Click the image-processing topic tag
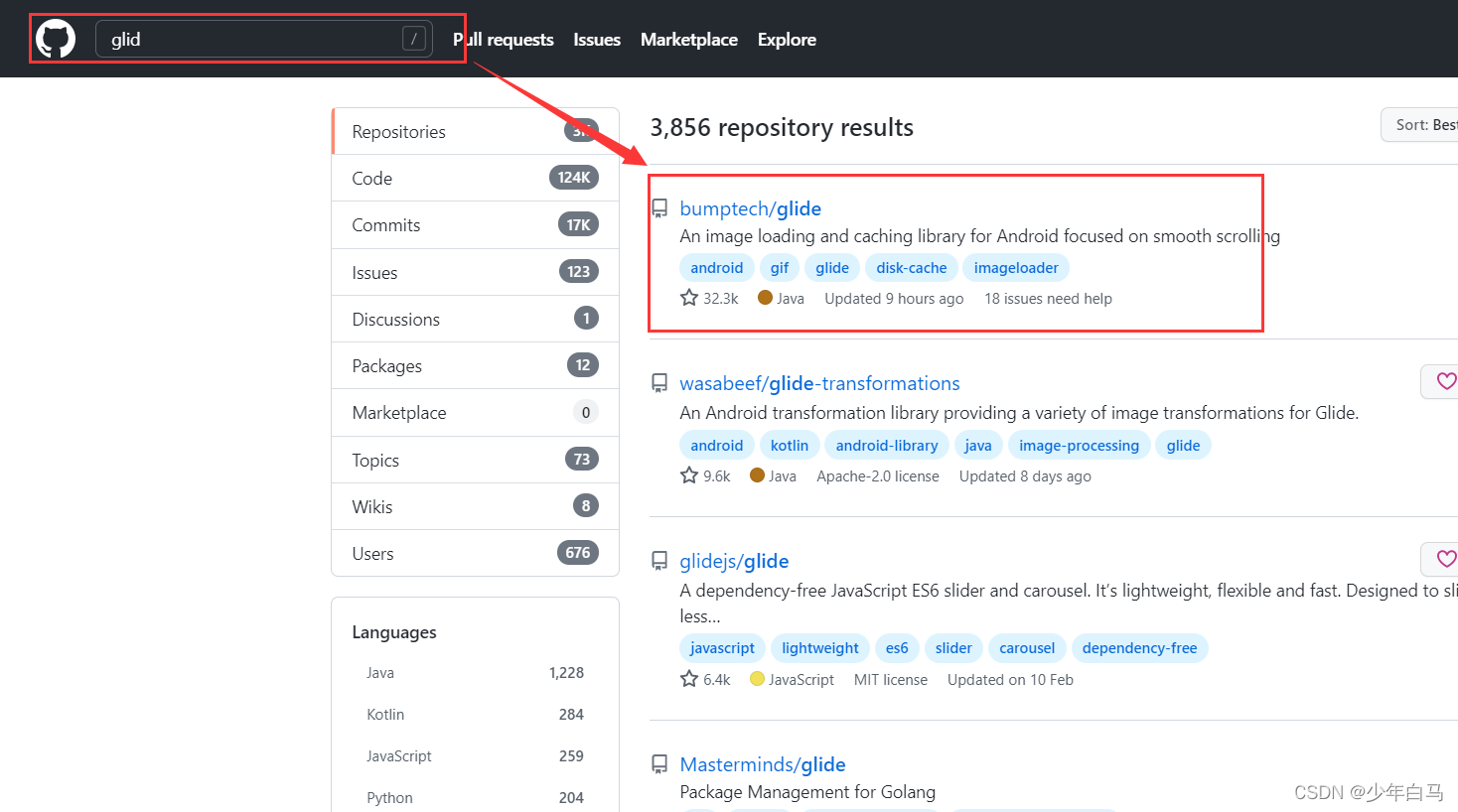 [1080, 446]
